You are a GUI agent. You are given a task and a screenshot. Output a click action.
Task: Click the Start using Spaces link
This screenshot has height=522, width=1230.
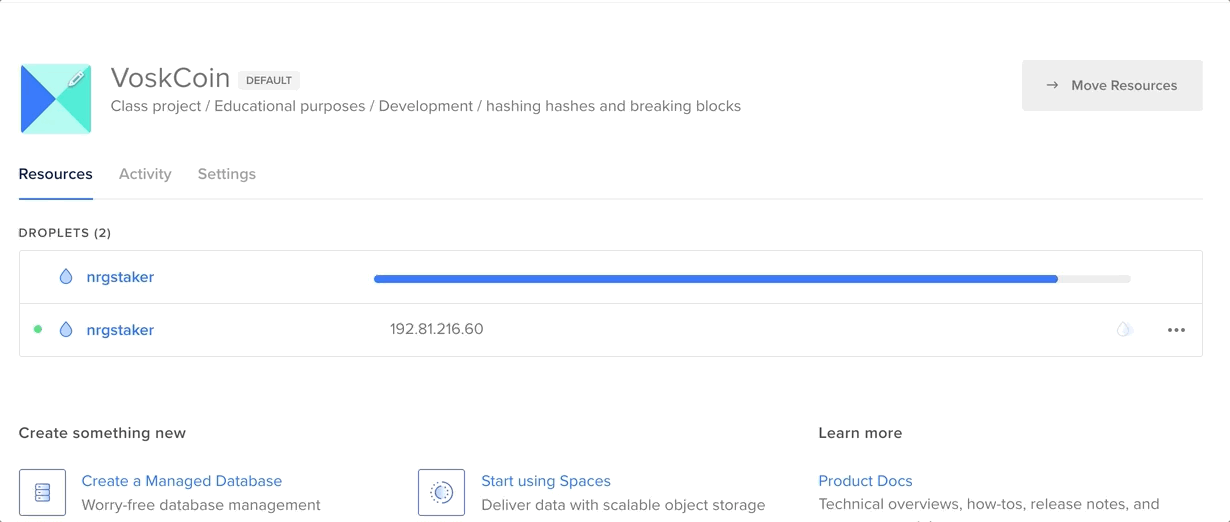click(546, 481)
